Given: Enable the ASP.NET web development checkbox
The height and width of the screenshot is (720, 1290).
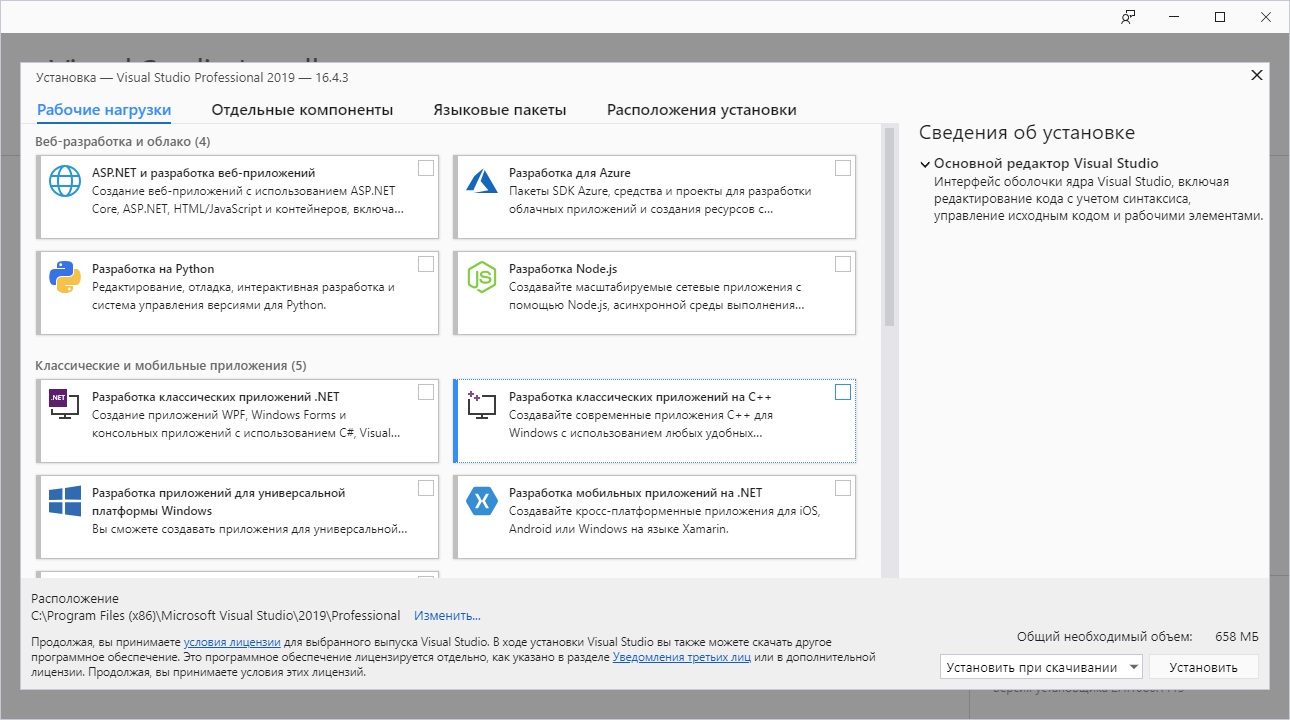Looking at the screenshot, I should [x=426, y=168].
